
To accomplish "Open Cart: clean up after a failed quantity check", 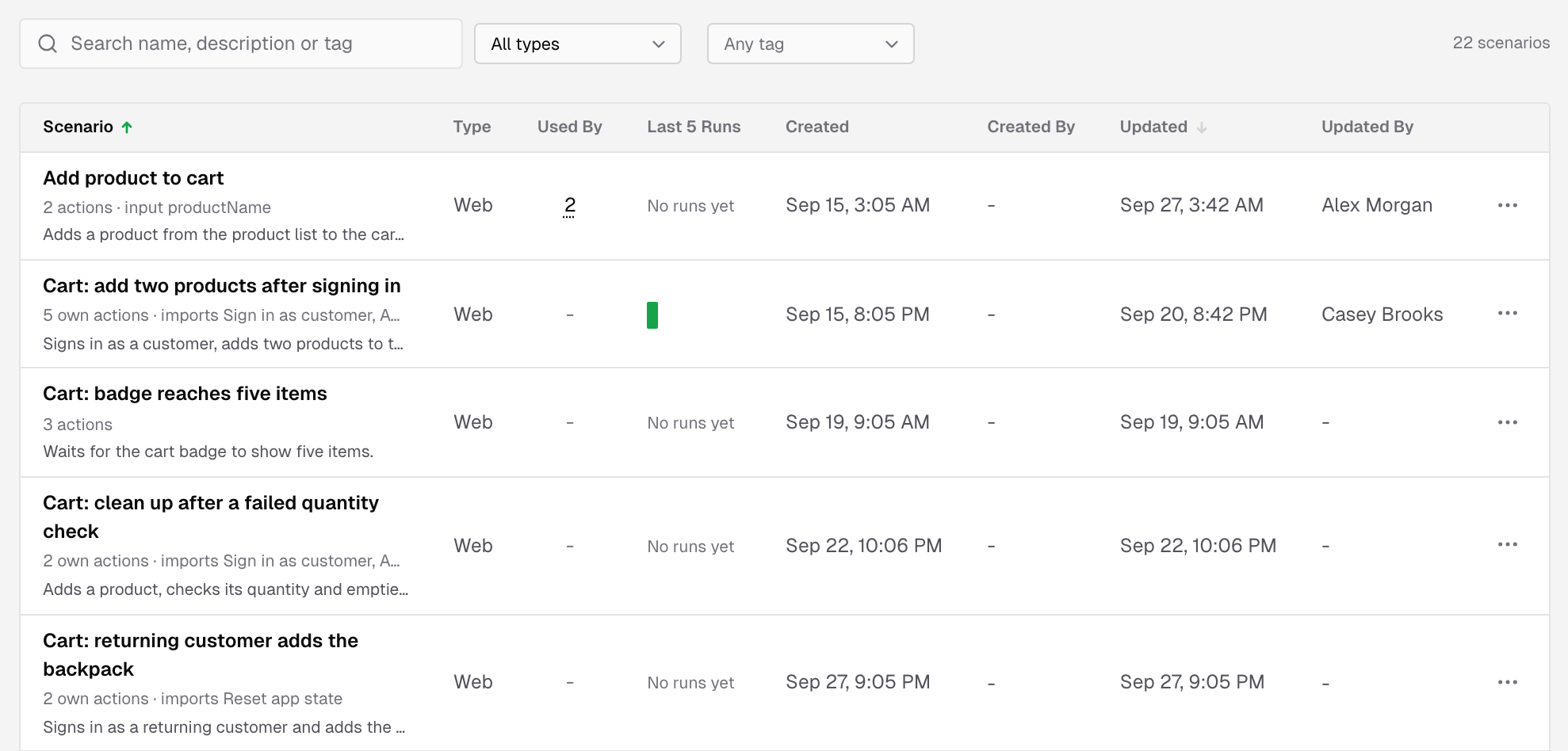I will (211, 517).
